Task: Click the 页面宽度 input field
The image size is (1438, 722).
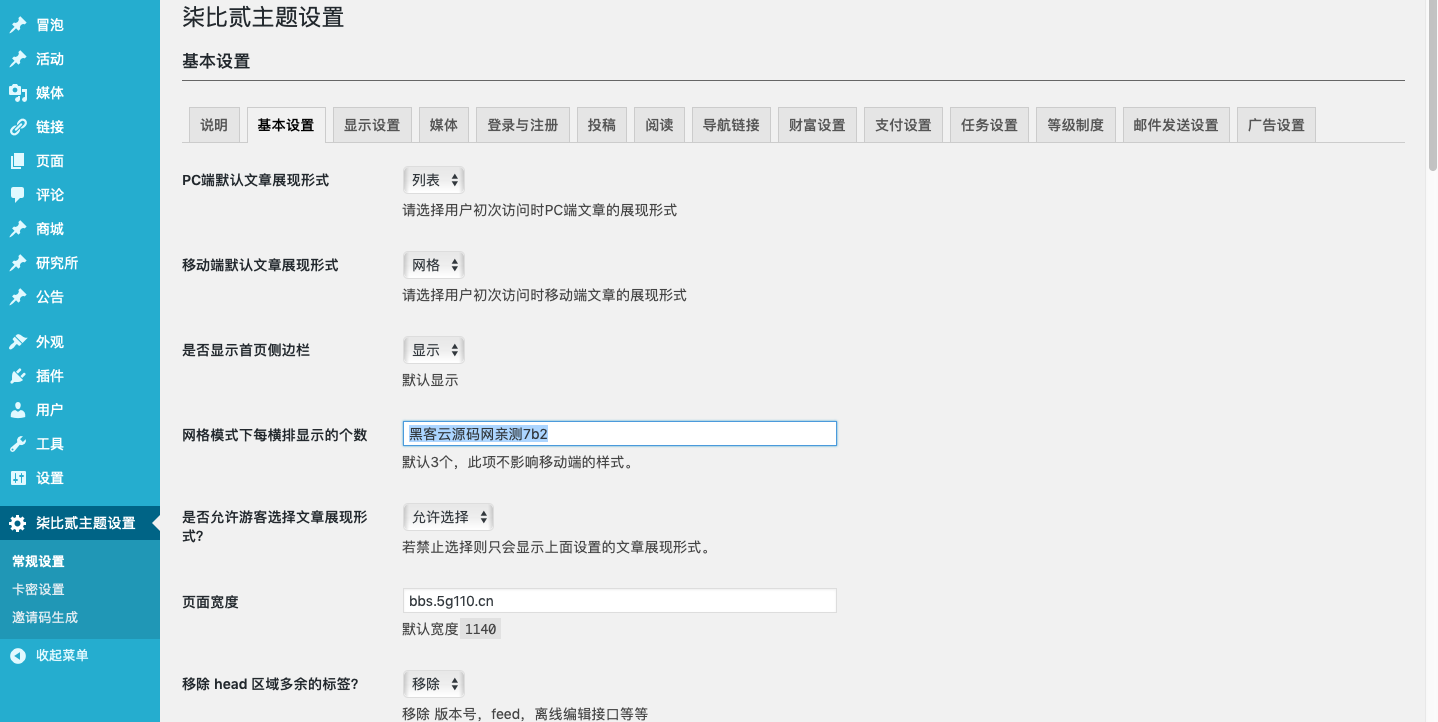Action: click(x=619, y=601)
